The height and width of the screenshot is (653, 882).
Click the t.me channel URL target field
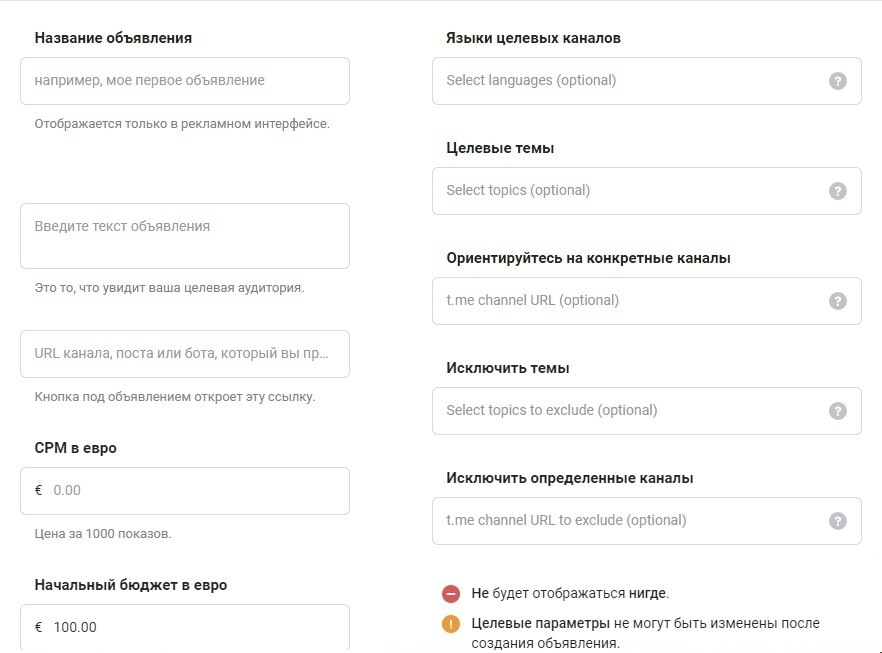pyautogui.click(x=630, y=301)
